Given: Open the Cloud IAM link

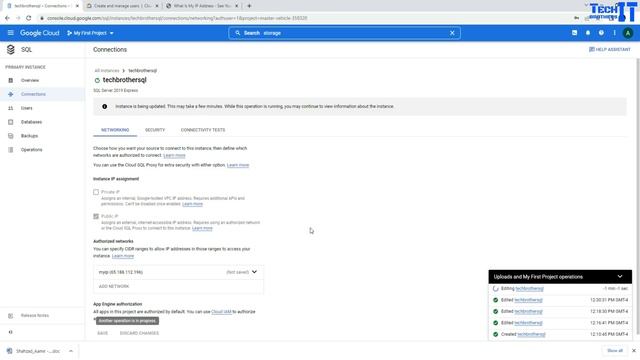Looking at the screenshot, I should coord(221,312).
